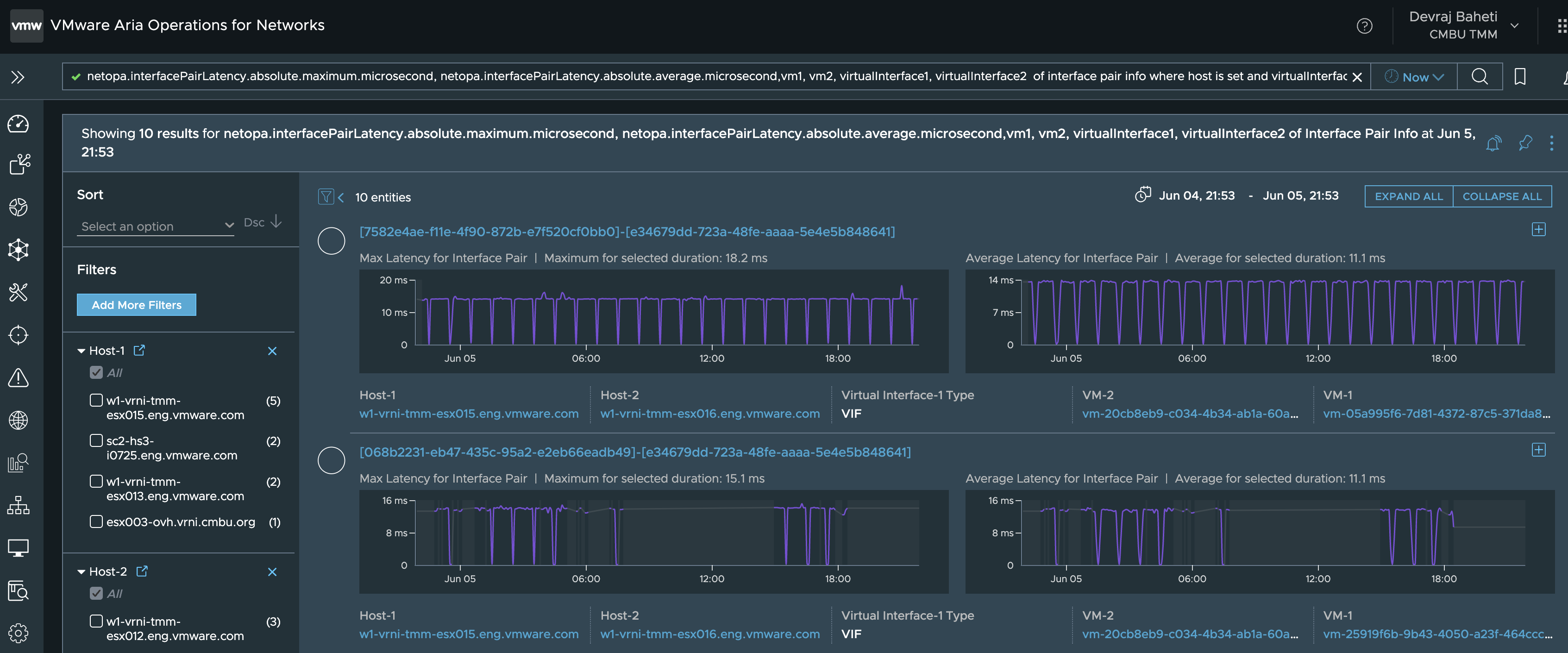Screen dimensions: 1568x653
Task: Collapse the Host-1 filter section
Action: (x=81, y=351)
